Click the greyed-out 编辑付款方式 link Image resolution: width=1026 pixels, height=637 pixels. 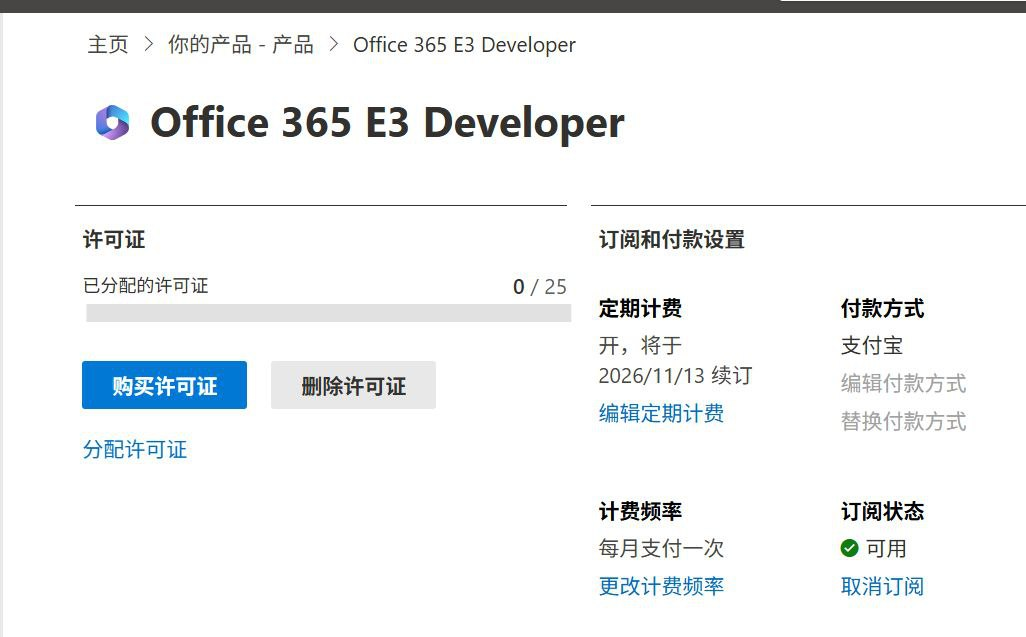tap(903, 383)
